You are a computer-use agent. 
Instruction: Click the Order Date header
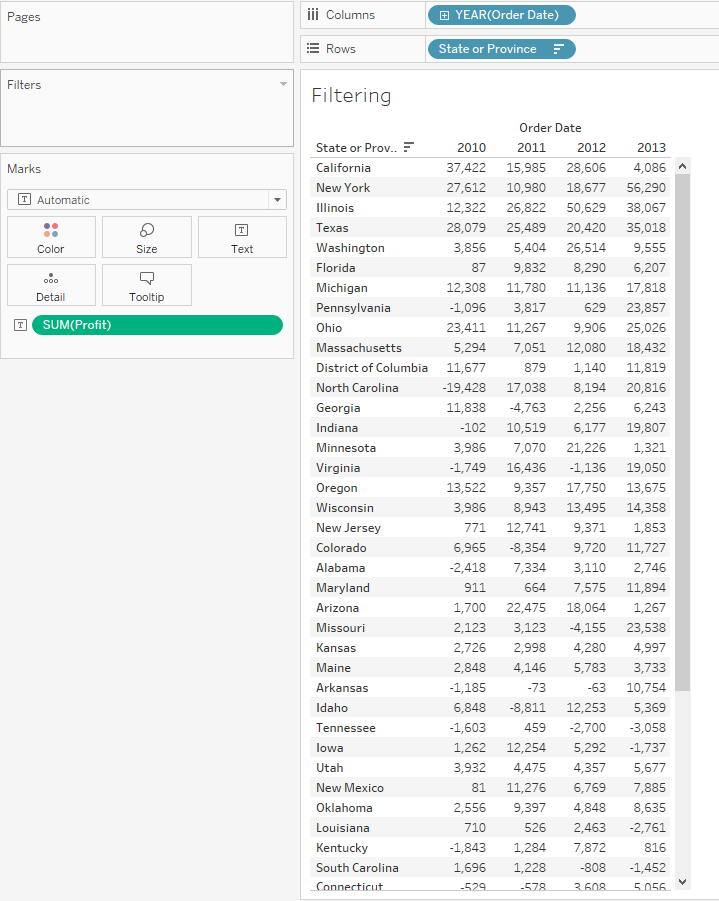pos(550,128)
